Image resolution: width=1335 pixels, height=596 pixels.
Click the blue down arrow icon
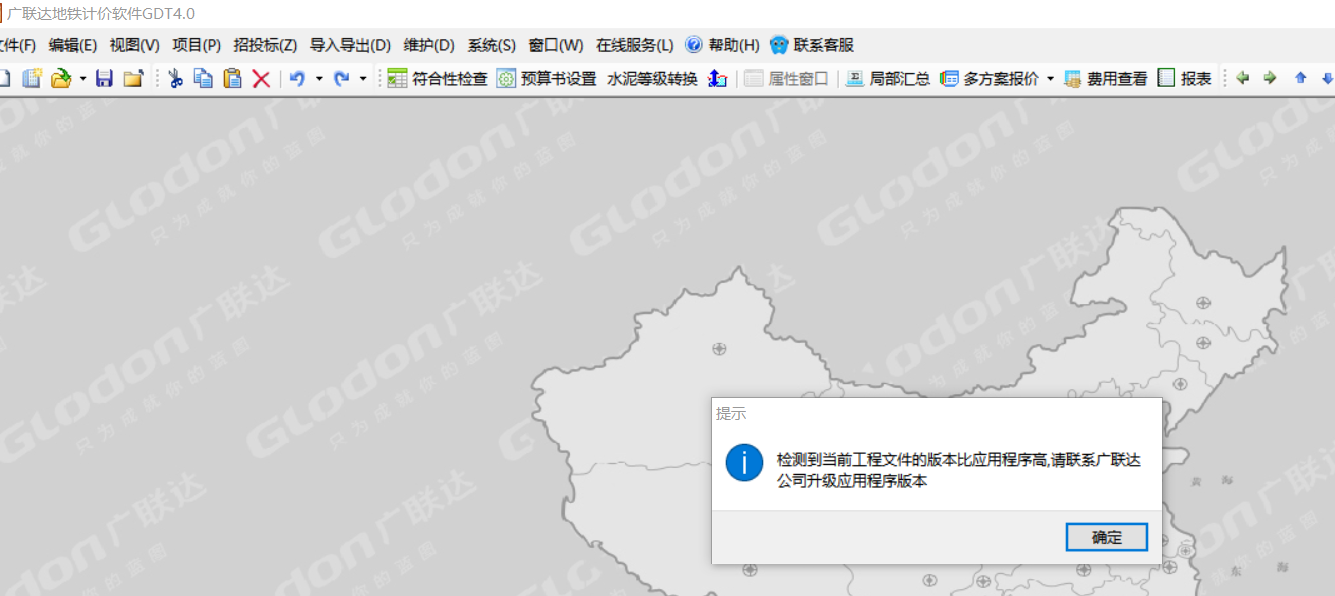coord(1328,77)
